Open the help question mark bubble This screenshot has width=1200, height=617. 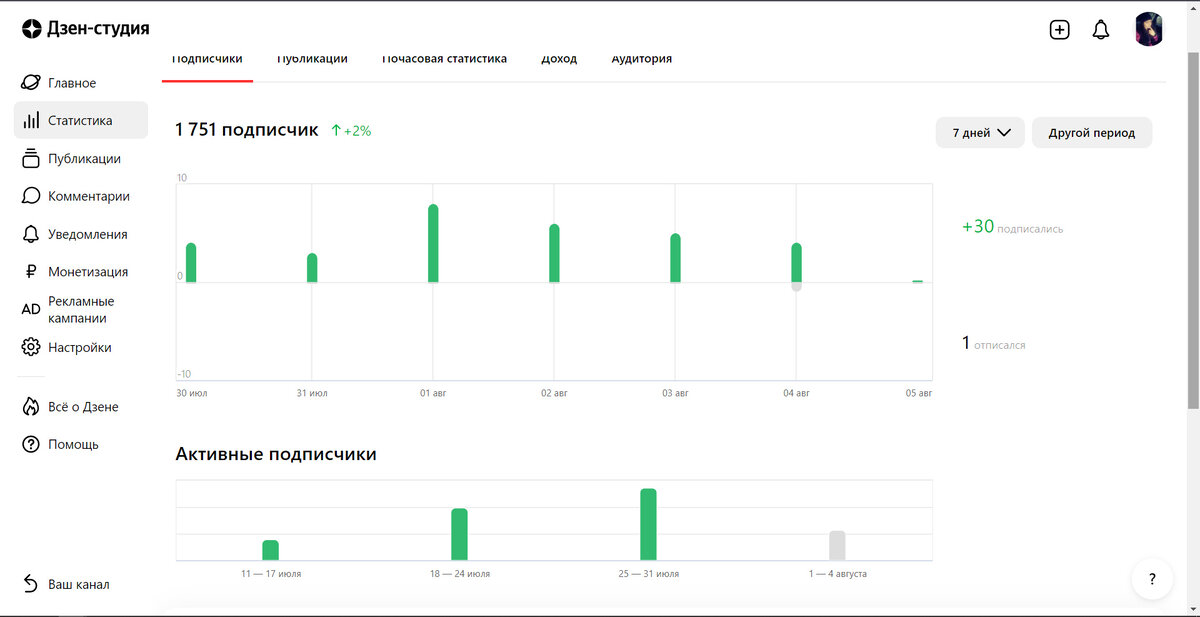pos(1152,579)
